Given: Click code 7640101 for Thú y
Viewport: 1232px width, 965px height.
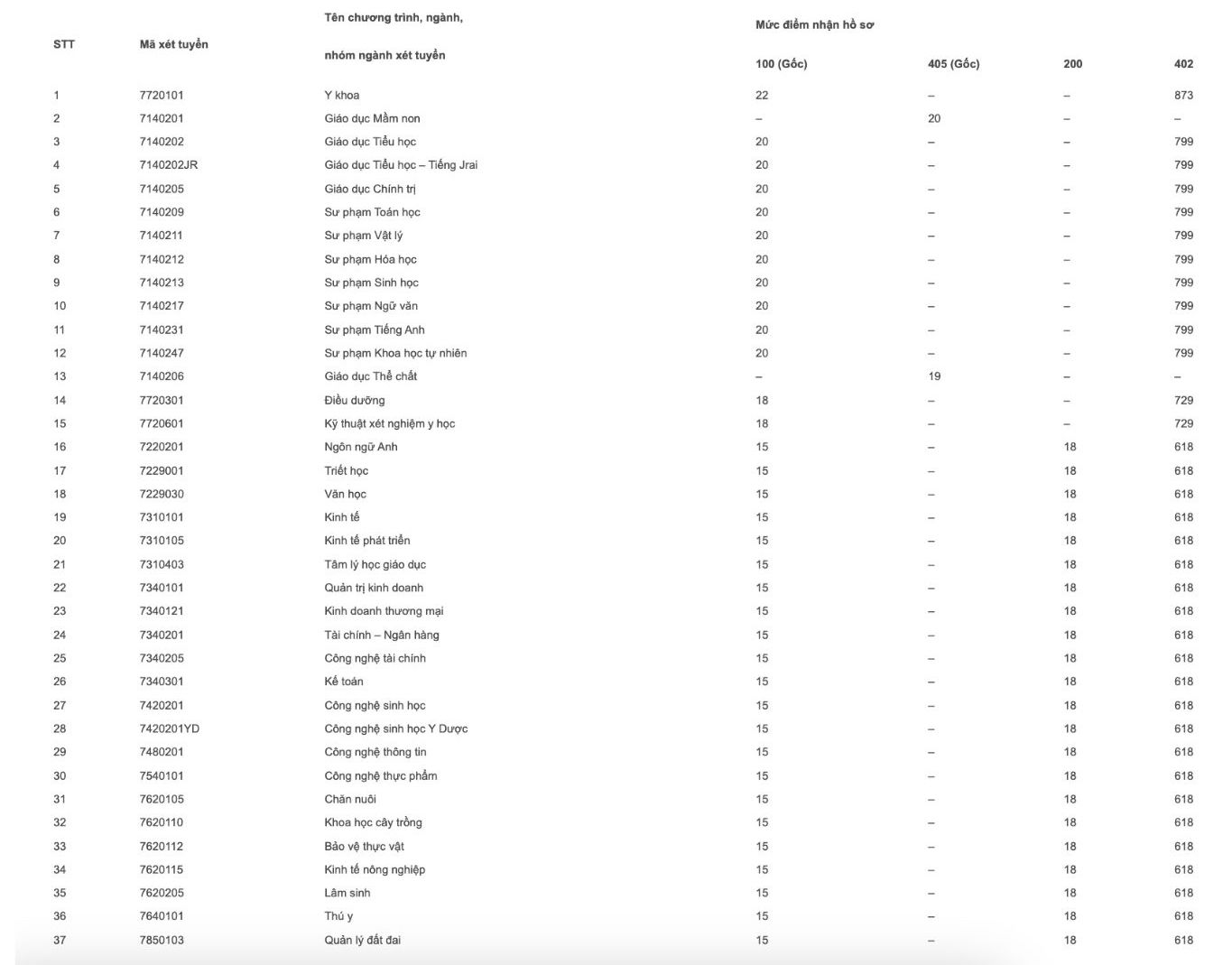Looking at the screenshot, I should pyautogui.click(x=162, y=916).
